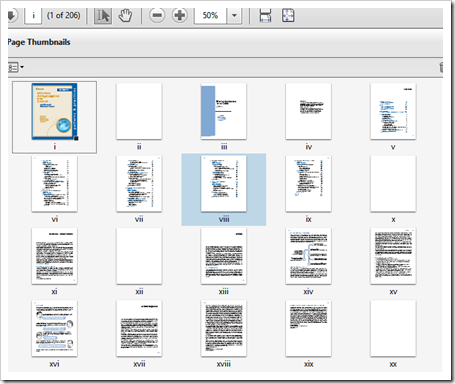The height and width of the screenshot is (384, 455).
Task: Select page thumbnail xi
Action: [x=54, y=256]
